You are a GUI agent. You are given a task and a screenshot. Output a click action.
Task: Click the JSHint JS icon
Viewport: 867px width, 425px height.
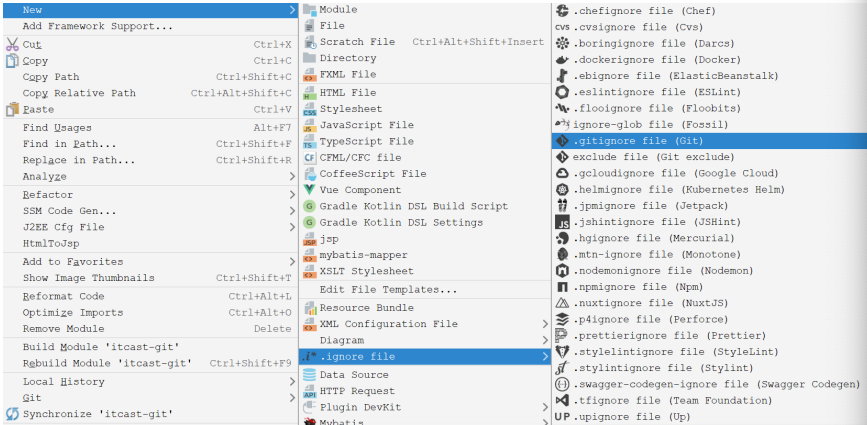tap(562, 222)
